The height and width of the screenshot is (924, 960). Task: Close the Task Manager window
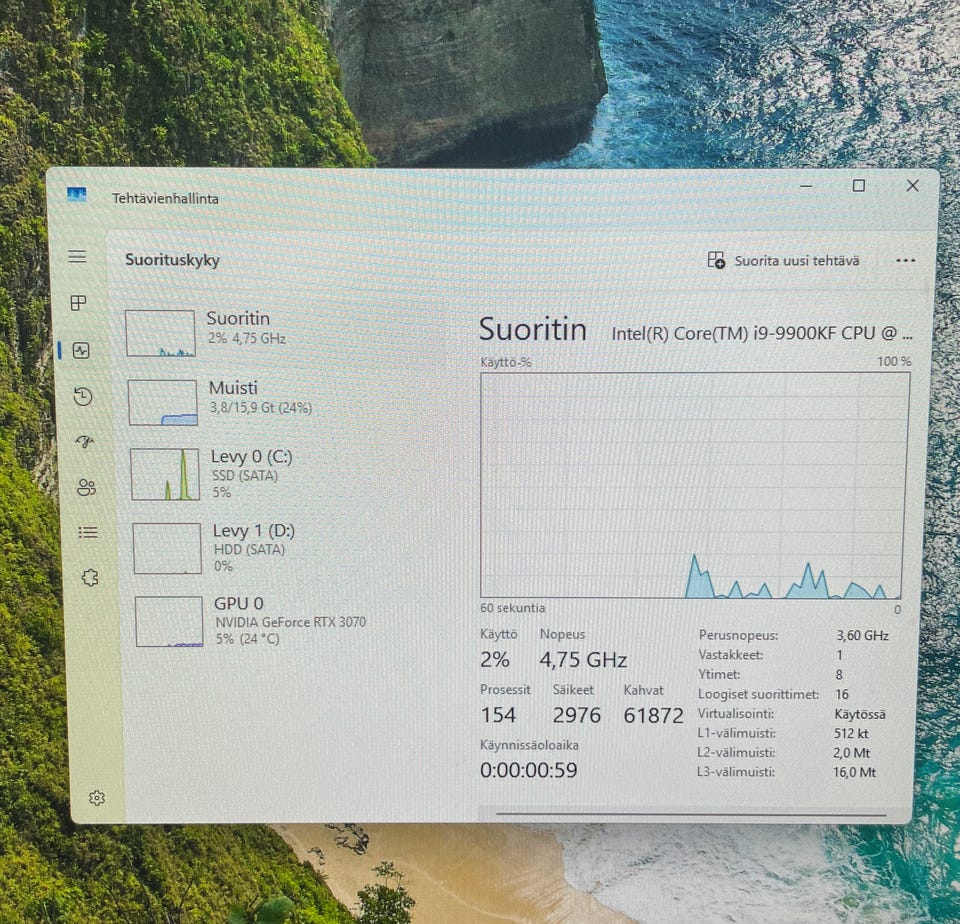tap(912, 186)
